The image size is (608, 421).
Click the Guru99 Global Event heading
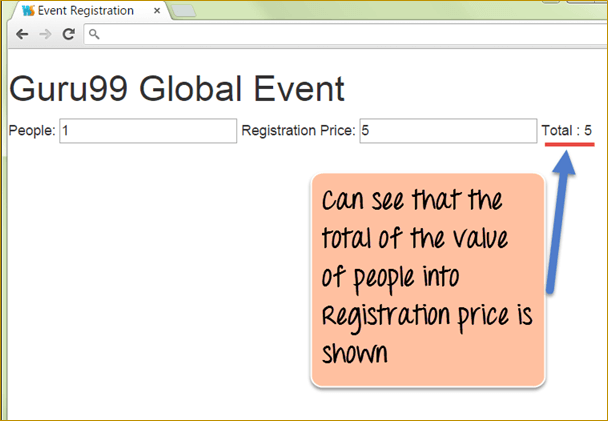pyautogui.click(x=176, y=89)
